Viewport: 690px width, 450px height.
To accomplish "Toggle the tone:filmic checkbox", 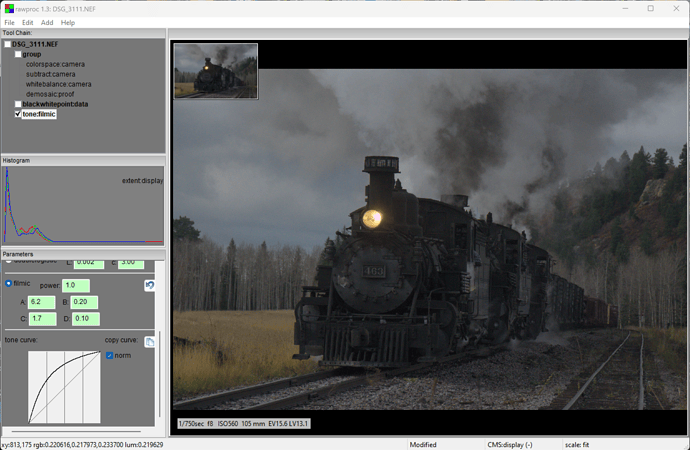I will click(18, 114).
